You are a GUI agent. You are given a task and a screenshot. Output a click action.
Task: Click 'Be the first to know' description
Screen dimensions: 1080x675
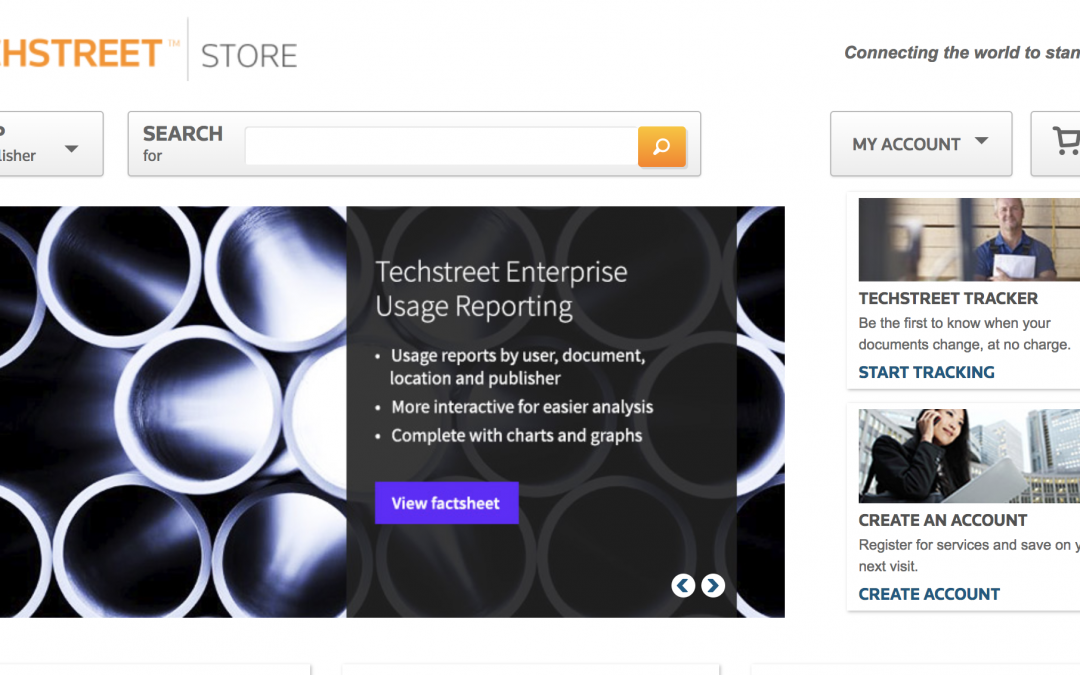[x=964, y=333]
